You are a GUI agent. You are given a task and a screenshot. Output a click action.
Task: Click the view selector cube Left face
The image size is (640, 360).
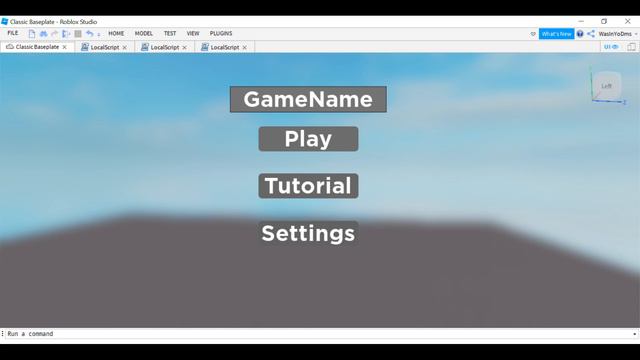[607, 86]
